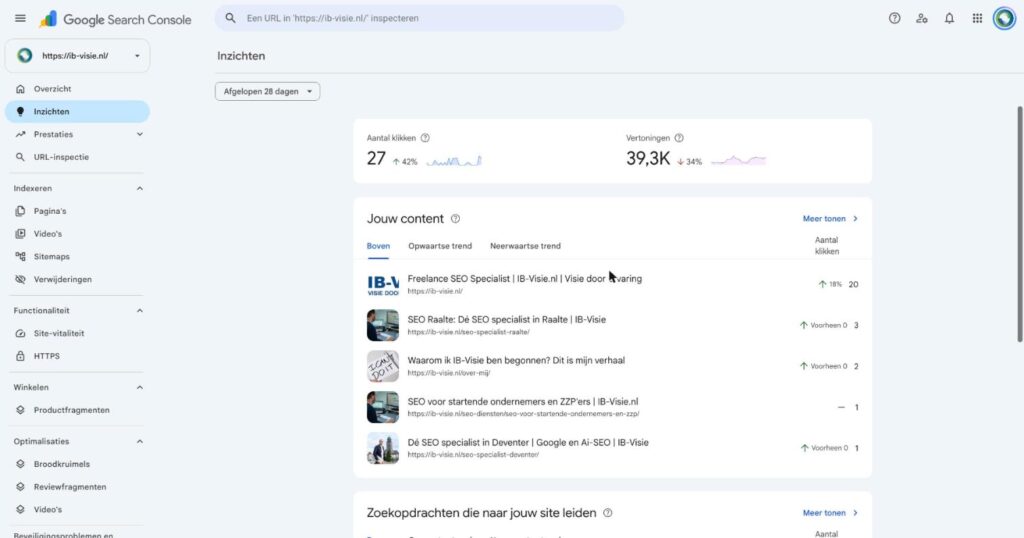Click Meer tonen in Jouw content
Viewport: 1024px width, 538px height.
tap(830, 219)
